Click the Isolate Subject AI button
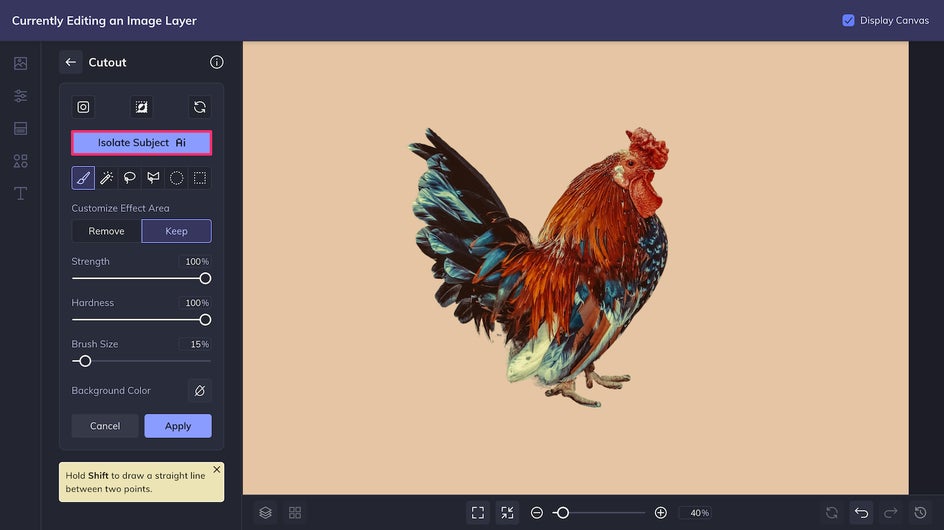 141,143
